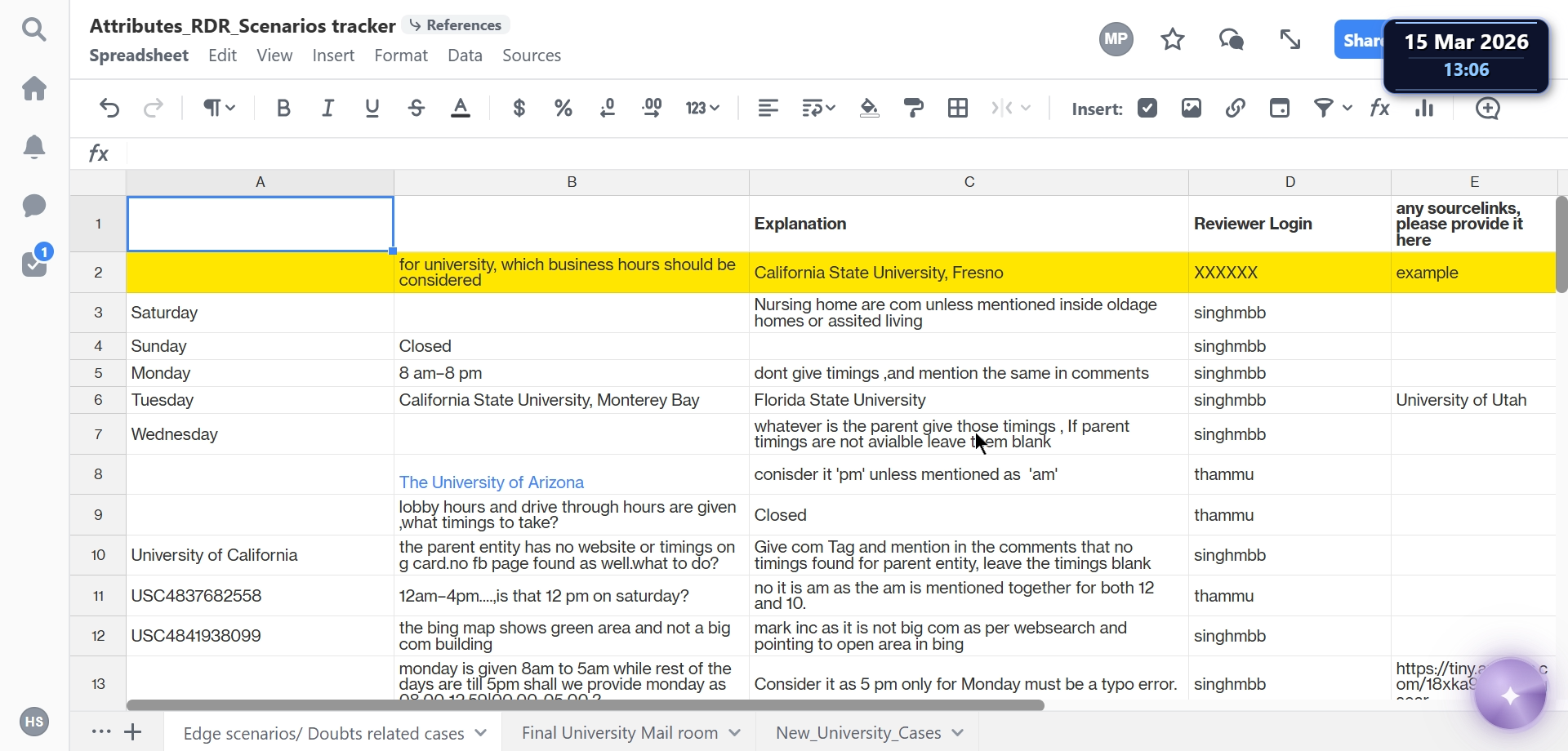The height and width of the screenshot is (751, 1568).
Task: Star this document
Action: (1173, 39)
